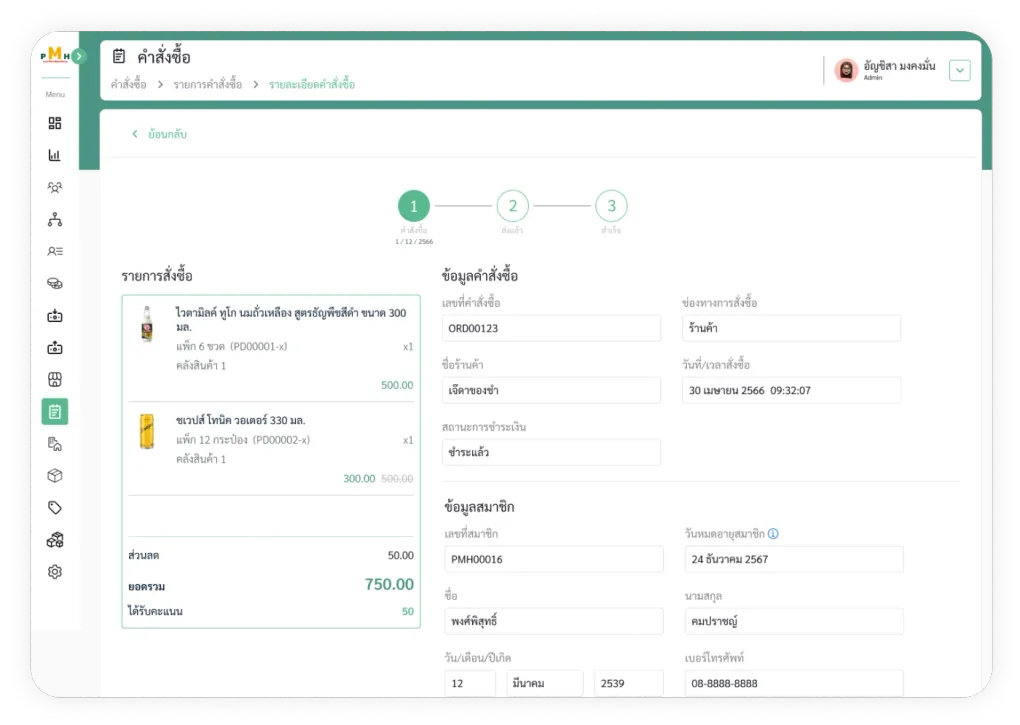The width and height of the screenshot is (1020, 725).
Task: Open the people group icon in sidebar
Action: (55, 187)
